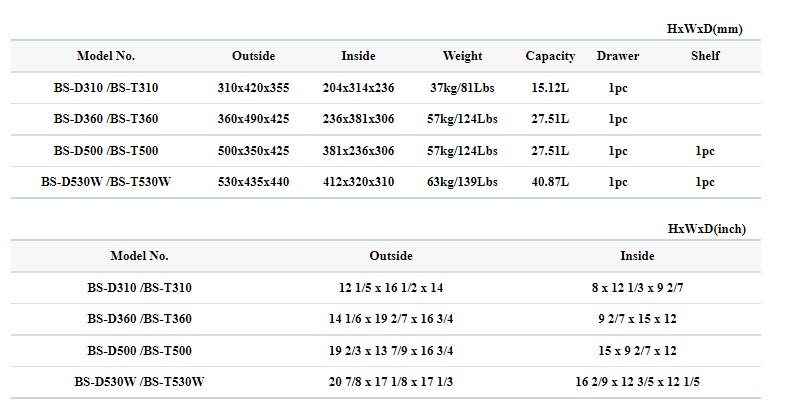Select the Shelf column header

(x=704, y=56)
